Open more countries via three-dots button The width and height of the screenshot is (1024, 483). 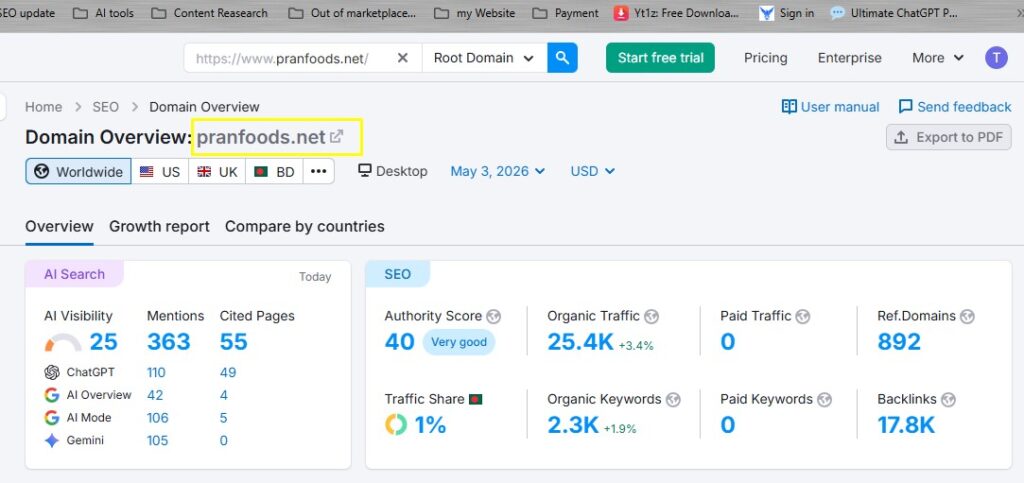click(x=319, y=172)
